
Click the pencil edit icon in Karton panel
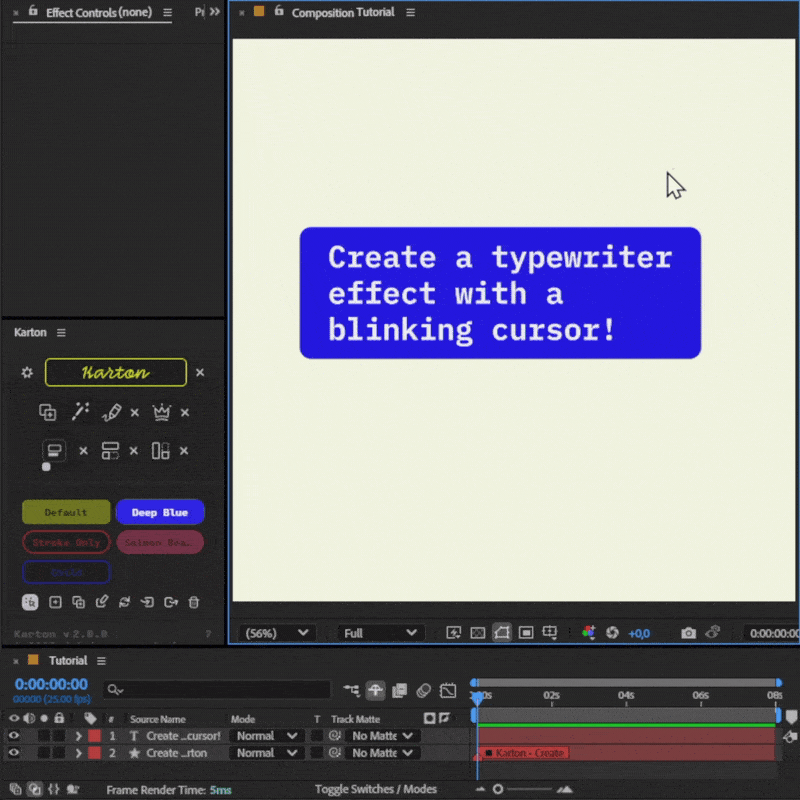(x=111, y=411)
